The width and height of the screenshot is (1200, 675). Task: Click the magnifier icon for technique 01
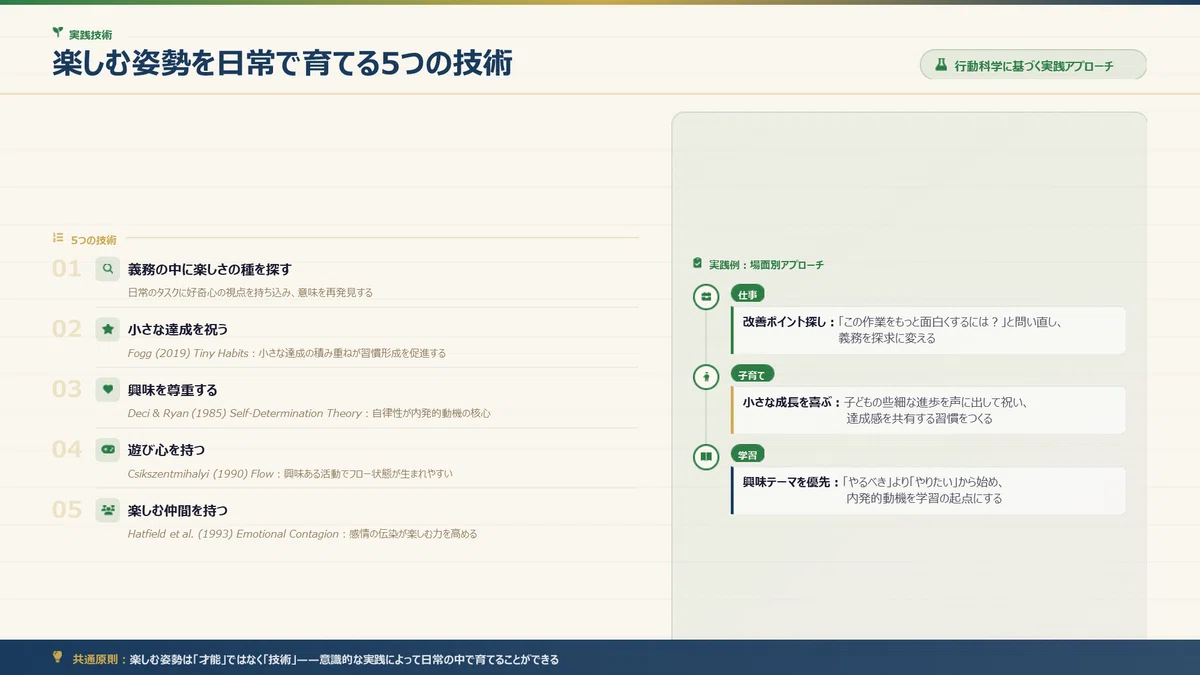(x=108, y=269)
